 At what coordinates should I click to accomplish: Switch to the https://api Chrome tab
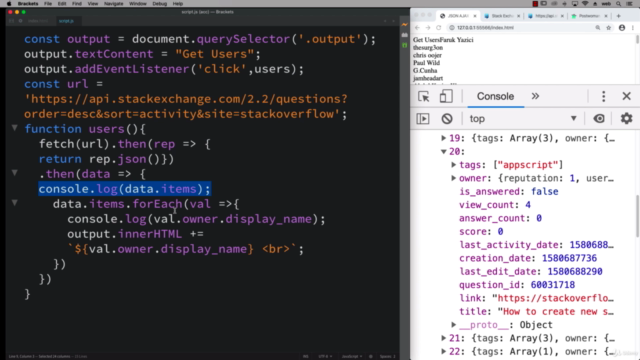[x=545, y=16]
